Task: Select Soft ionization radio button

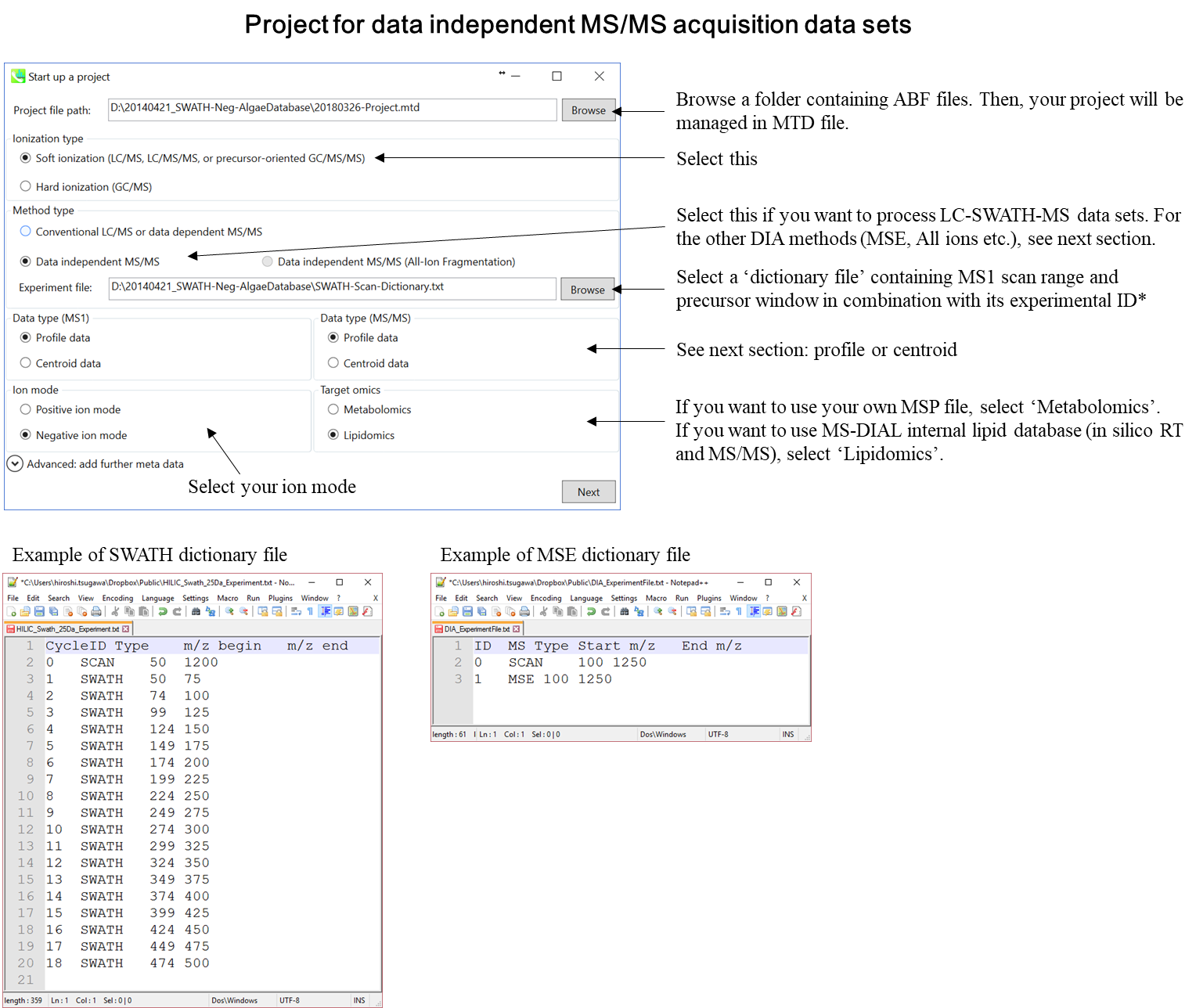Action: [26, 158]
